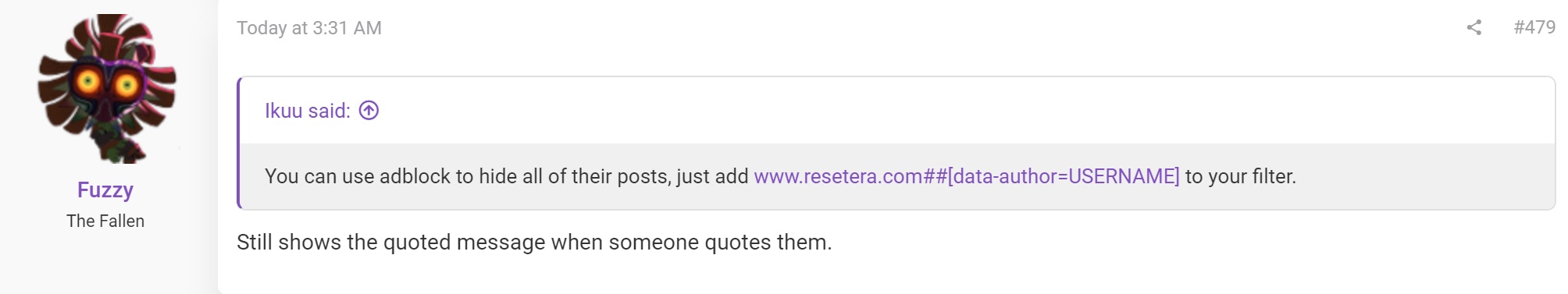Image resolution: width=1568 pixels, height=294 pixels.
Task: Click The Fallen user title
Action: coord(105,221)
